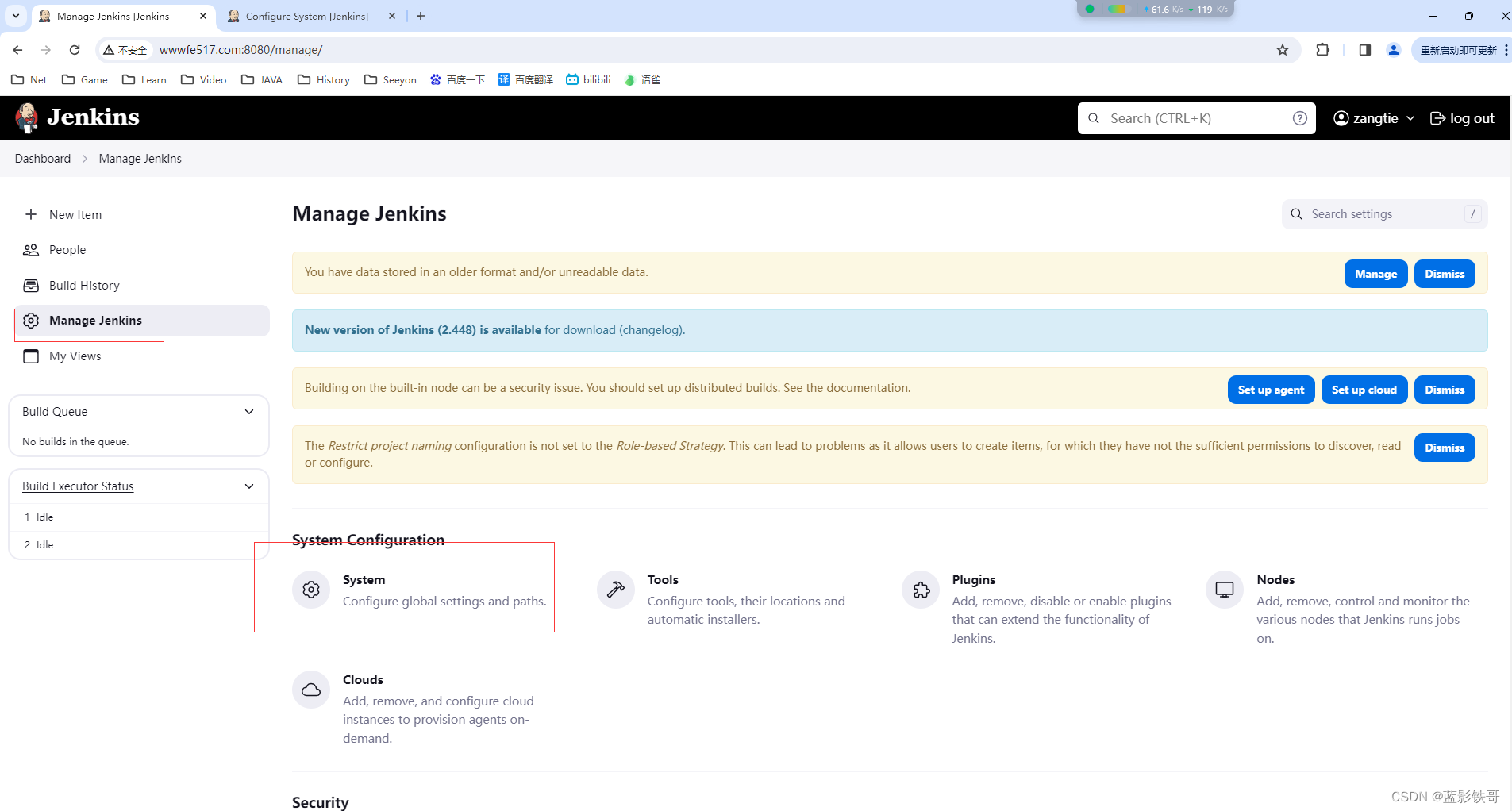This screenshot has width=1512, height=811.
Task: Dismiss the Restrict project naming warning
Action: (x=1445, y=448)
